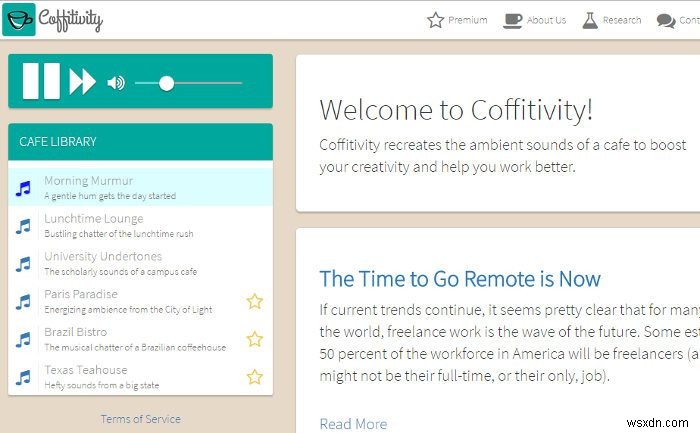Open the Research page
Viewport: 700px width, 433px height.
622,20
